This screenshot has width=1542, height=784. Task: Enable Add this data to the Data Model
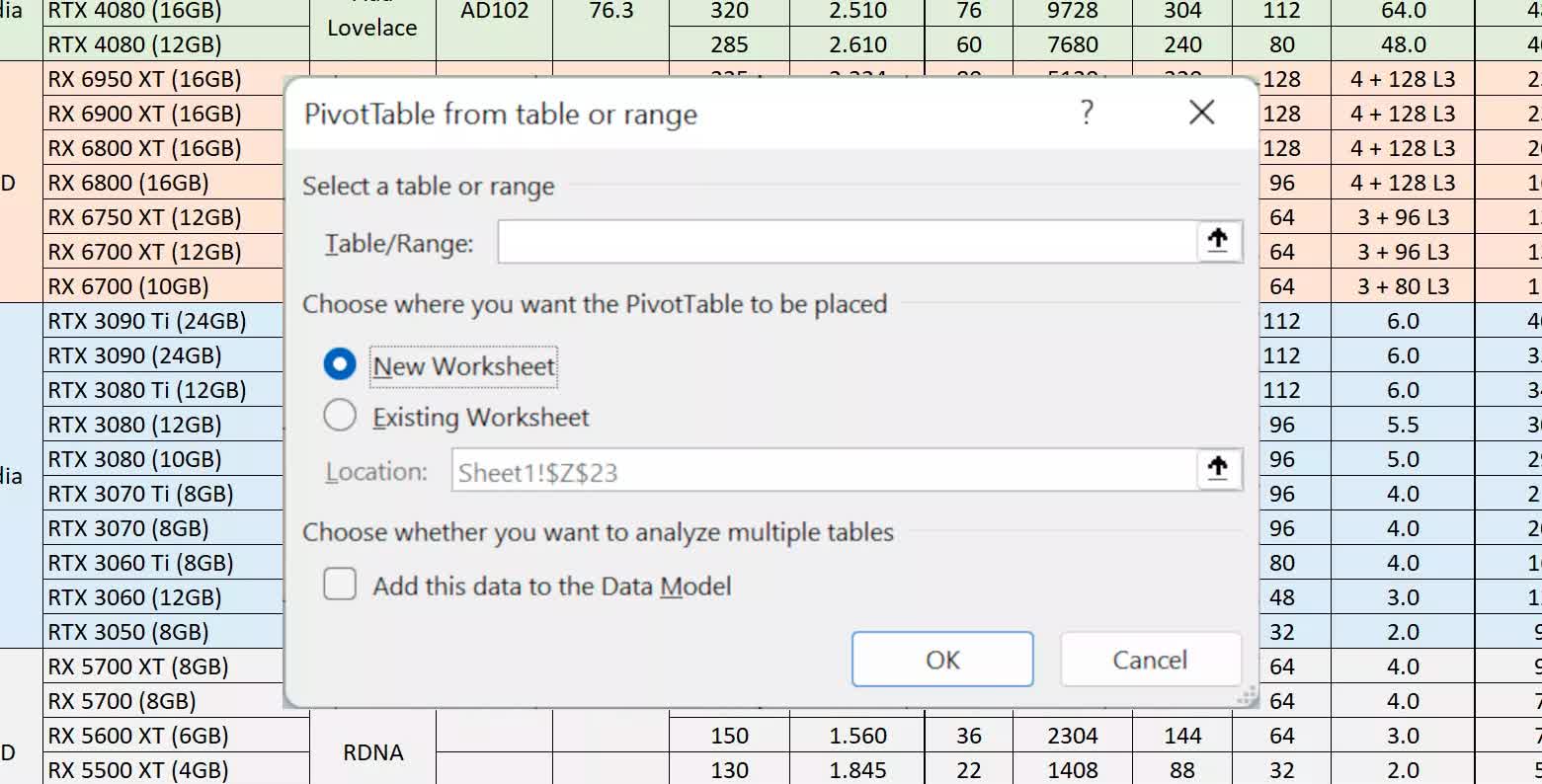(340, 585)
